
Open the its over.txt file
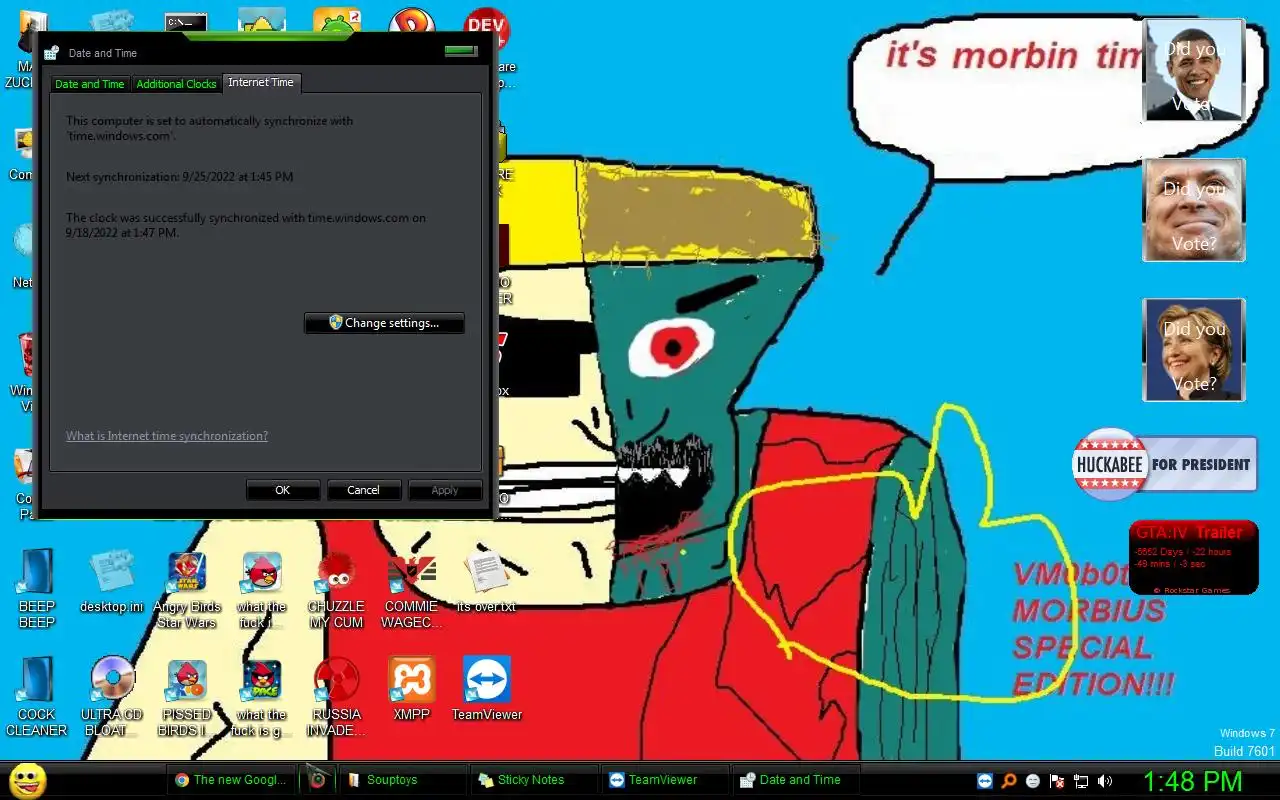coord(486,582)
